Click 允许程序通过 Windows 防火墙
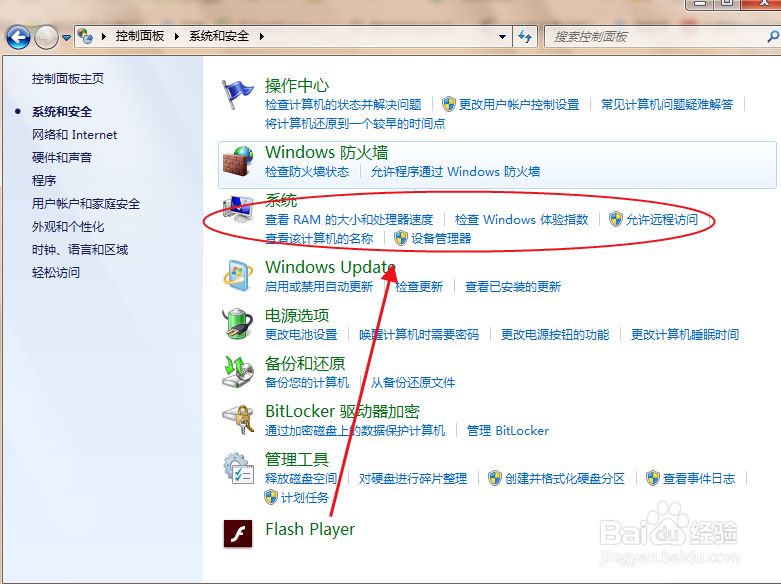The image size is (781, 584). [x=455, y=172]
